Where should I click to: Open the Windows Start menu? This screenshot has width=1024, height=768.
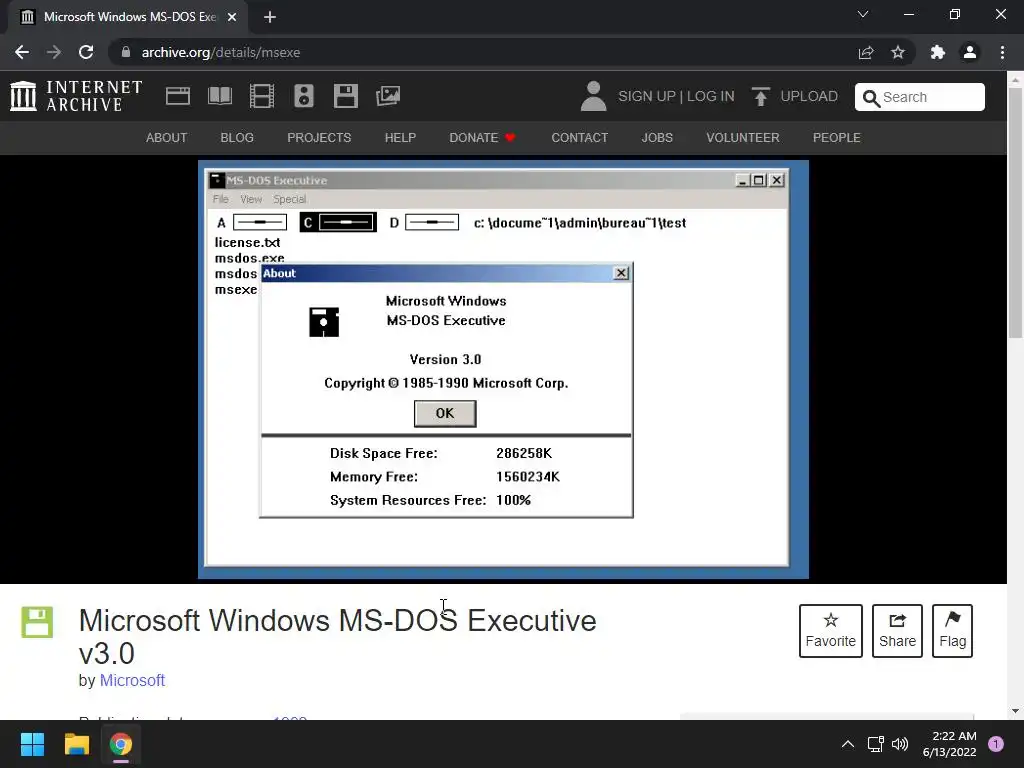coord(32,744)
